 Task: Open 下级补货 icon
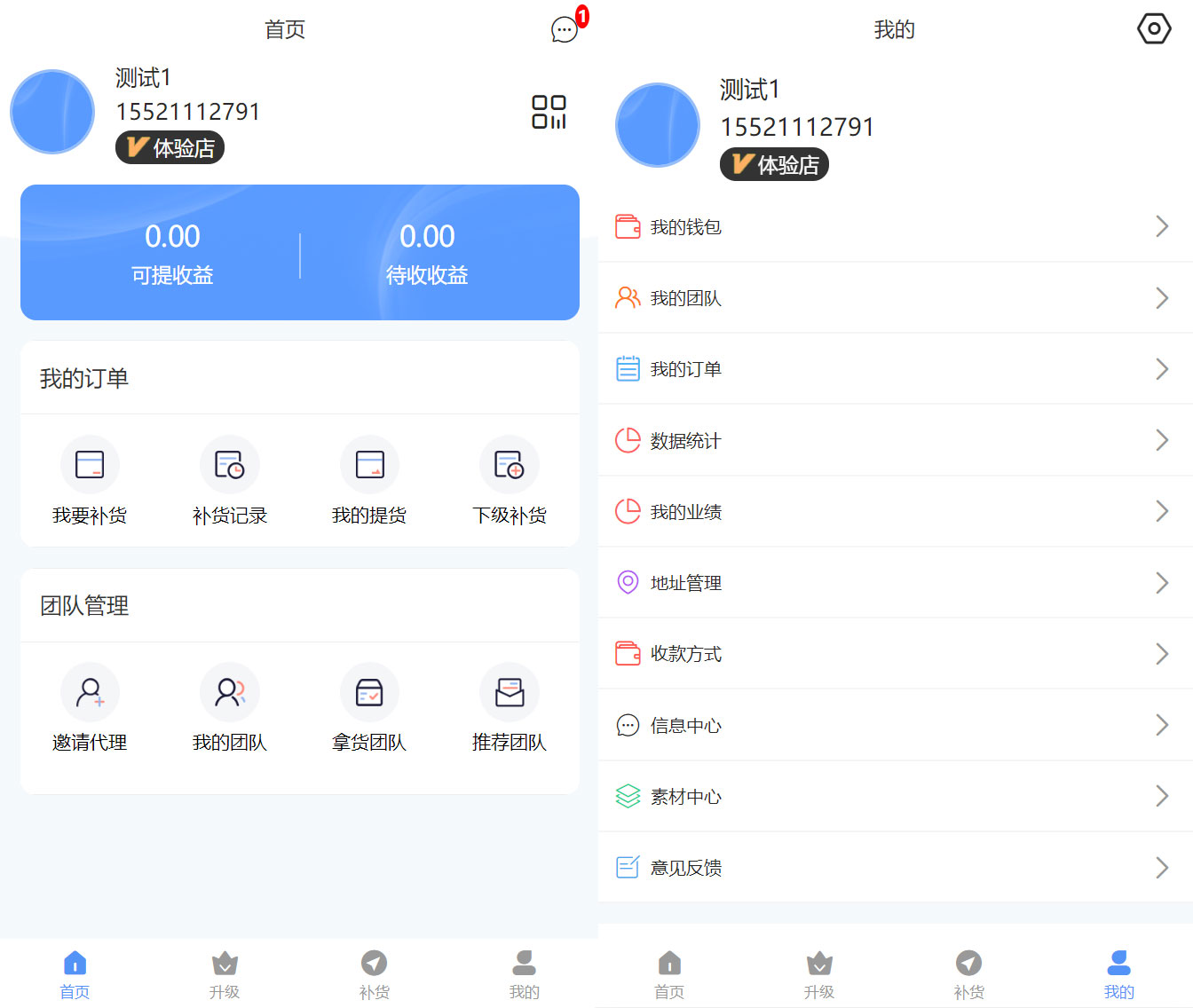pos(509,465)
